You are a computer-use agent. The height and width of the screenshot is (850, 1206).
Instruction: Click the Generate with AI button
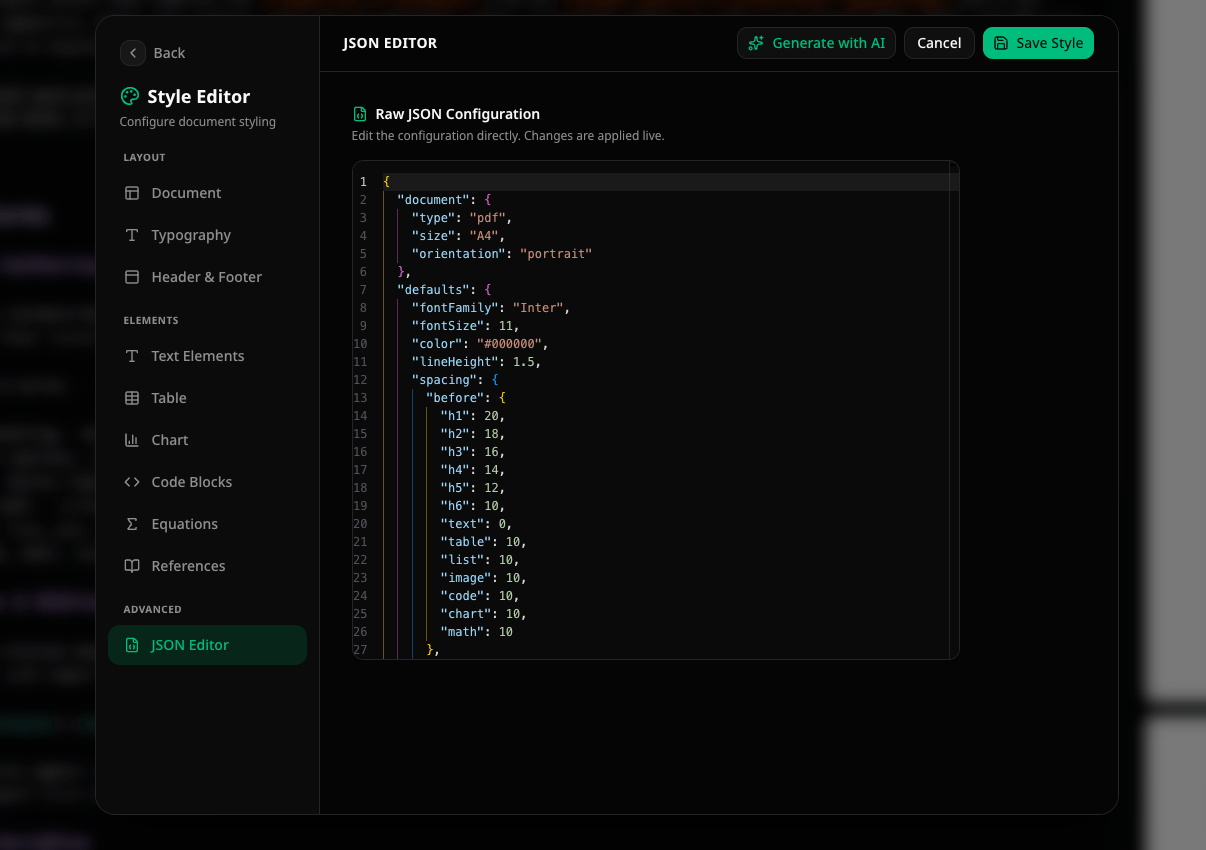(x=817, y=43)
